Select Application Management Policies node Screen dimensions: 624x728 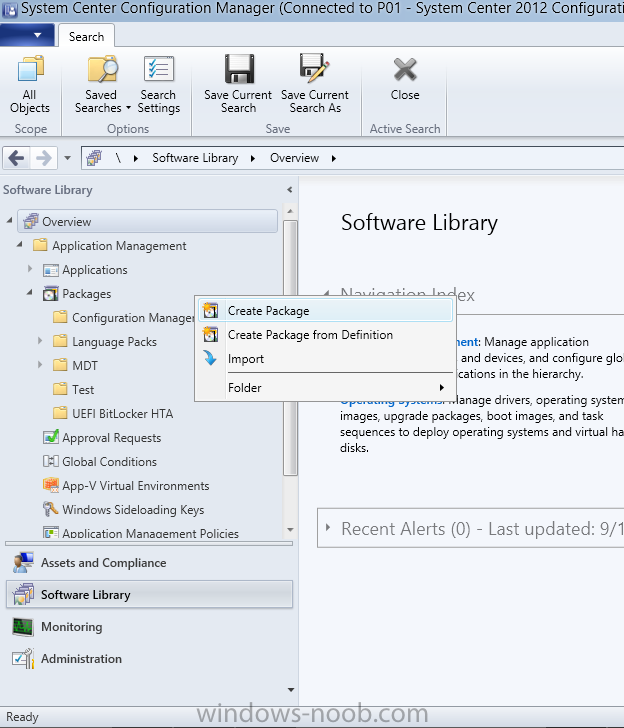[150, 533]
